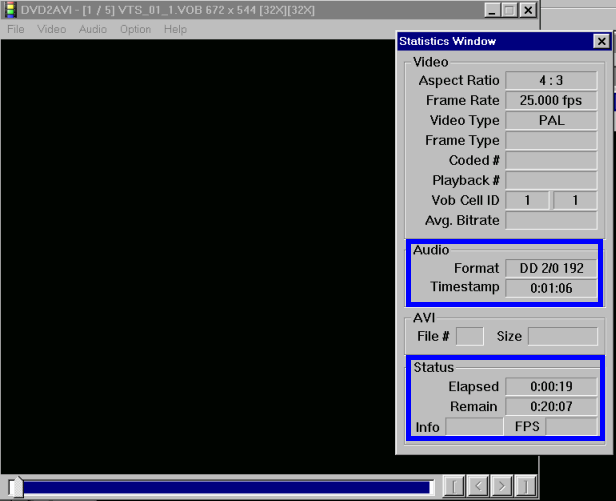This screenshot has width=616, height=501.
Task: Click the mark-out ']' button
Action: click(x=525, y=486)
